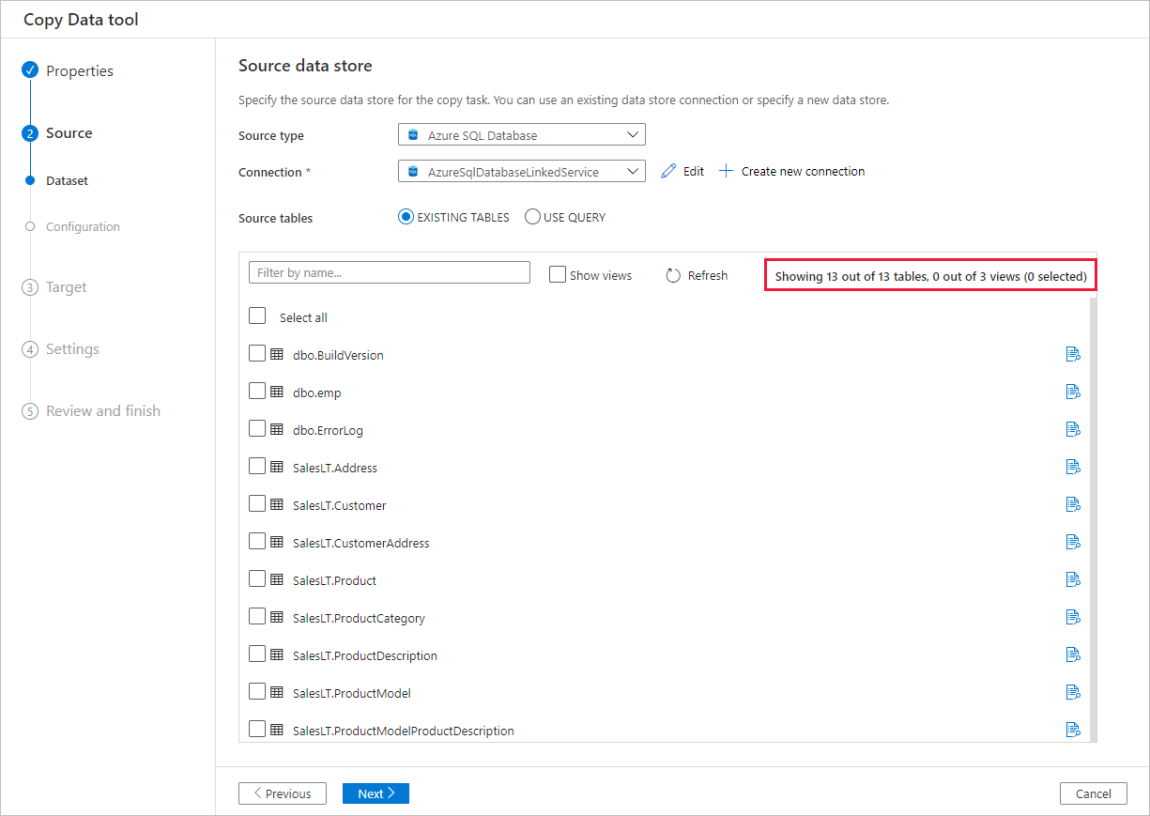Expand the Source type dropdown
1150x816 pixels.
522,135
